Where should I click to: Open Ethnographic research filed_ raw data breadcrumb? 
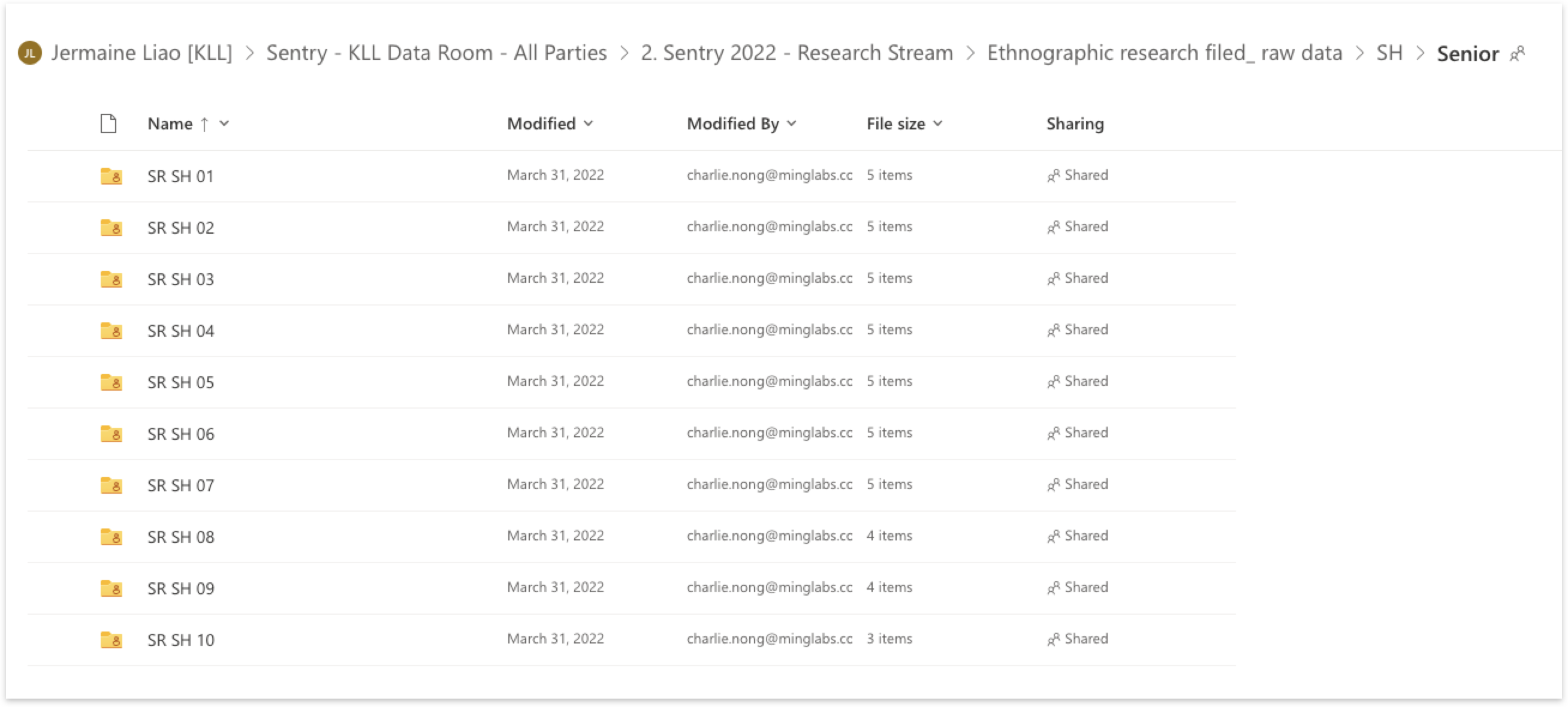[1164, 53]
